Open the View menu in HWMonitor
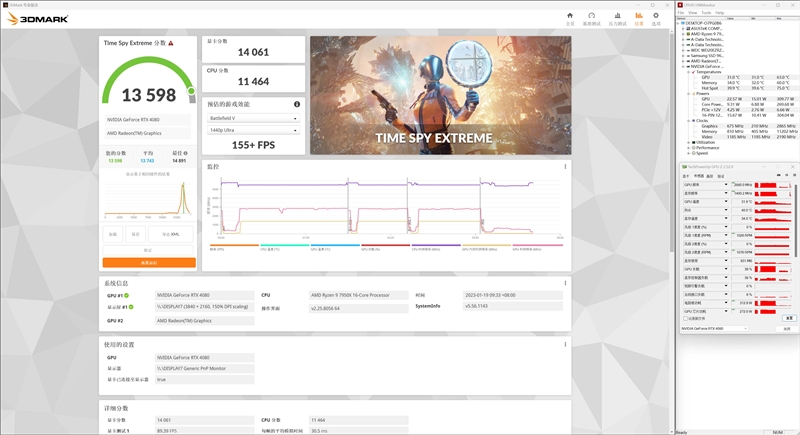800x435 pixels. (x=693, y=12)
